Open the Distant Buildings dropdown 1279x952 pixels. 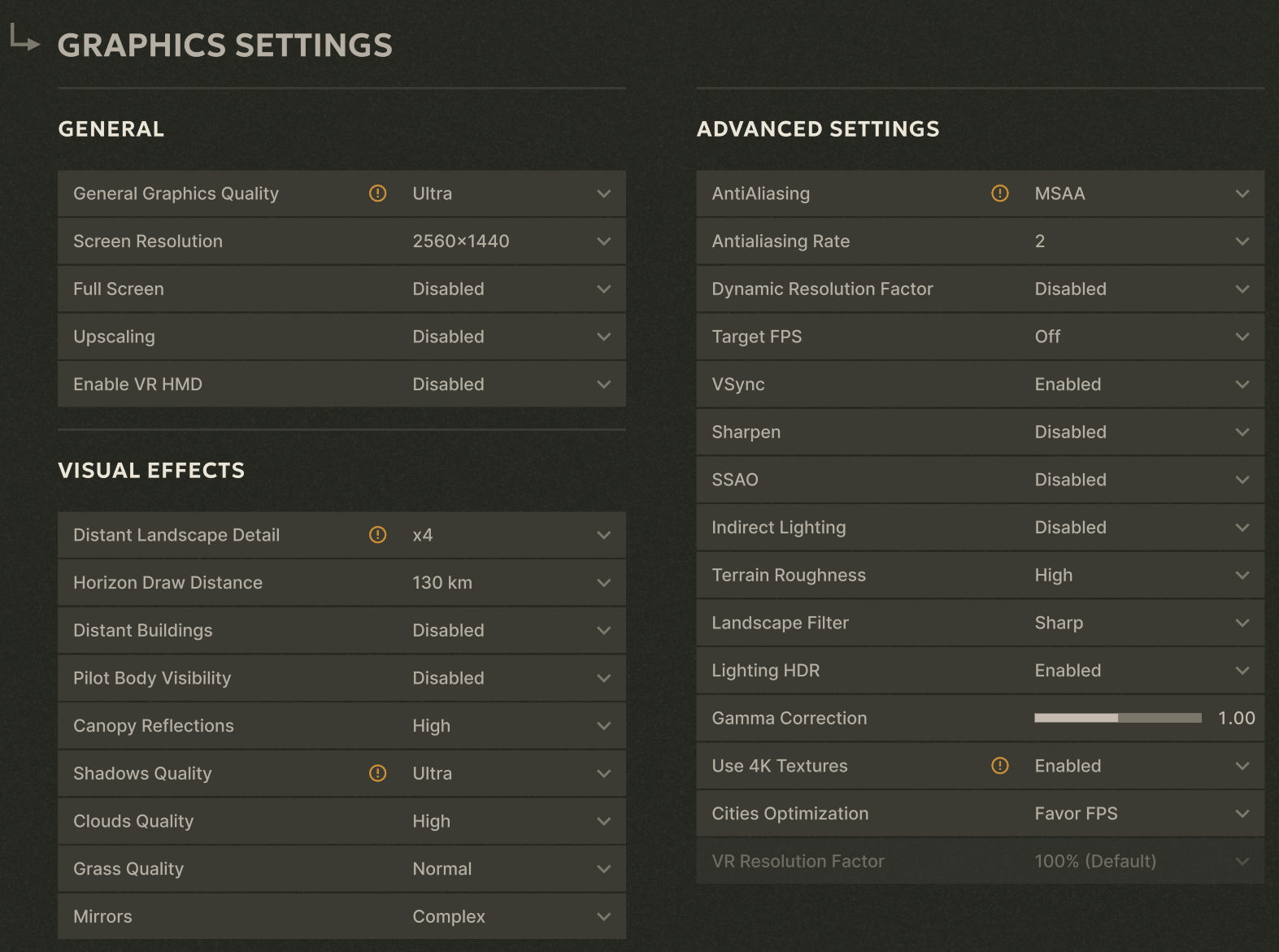click(x=512, y=631)
